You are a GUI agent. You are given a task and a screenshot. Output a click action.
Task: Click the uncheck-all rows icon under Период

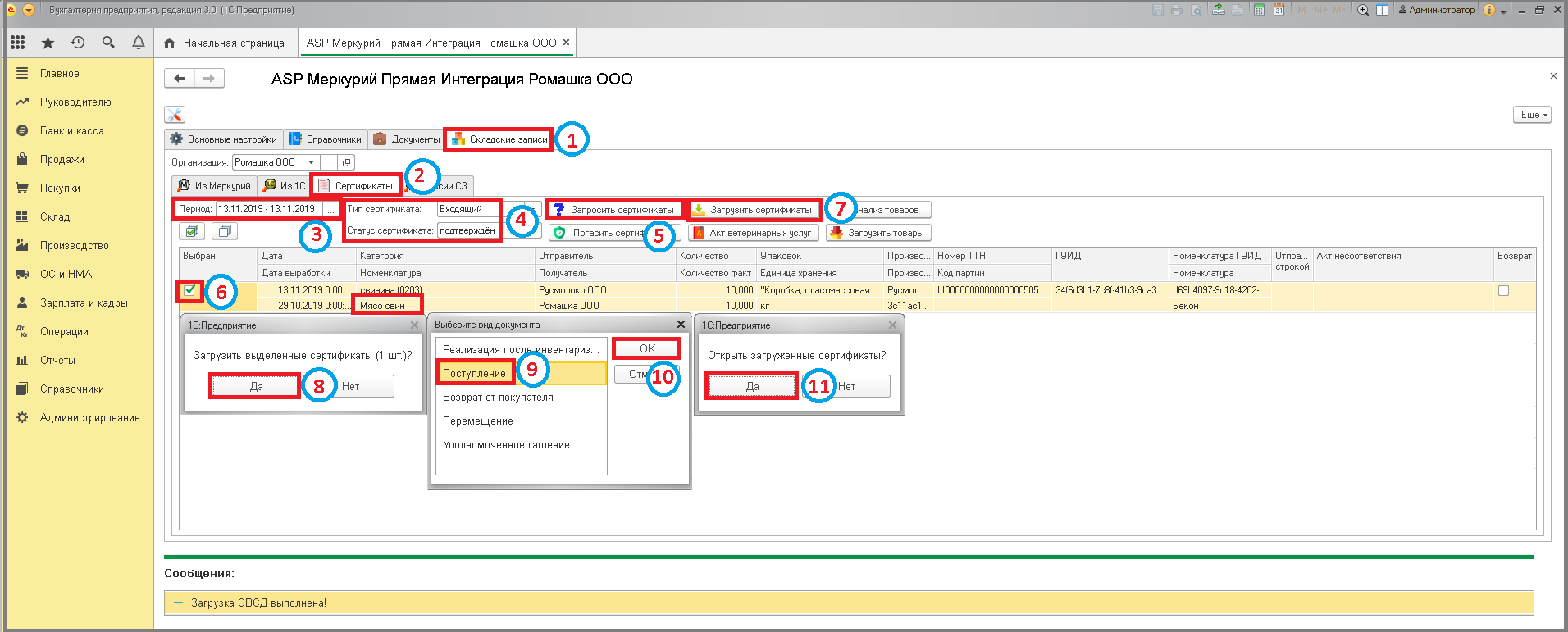coord(225,231)
